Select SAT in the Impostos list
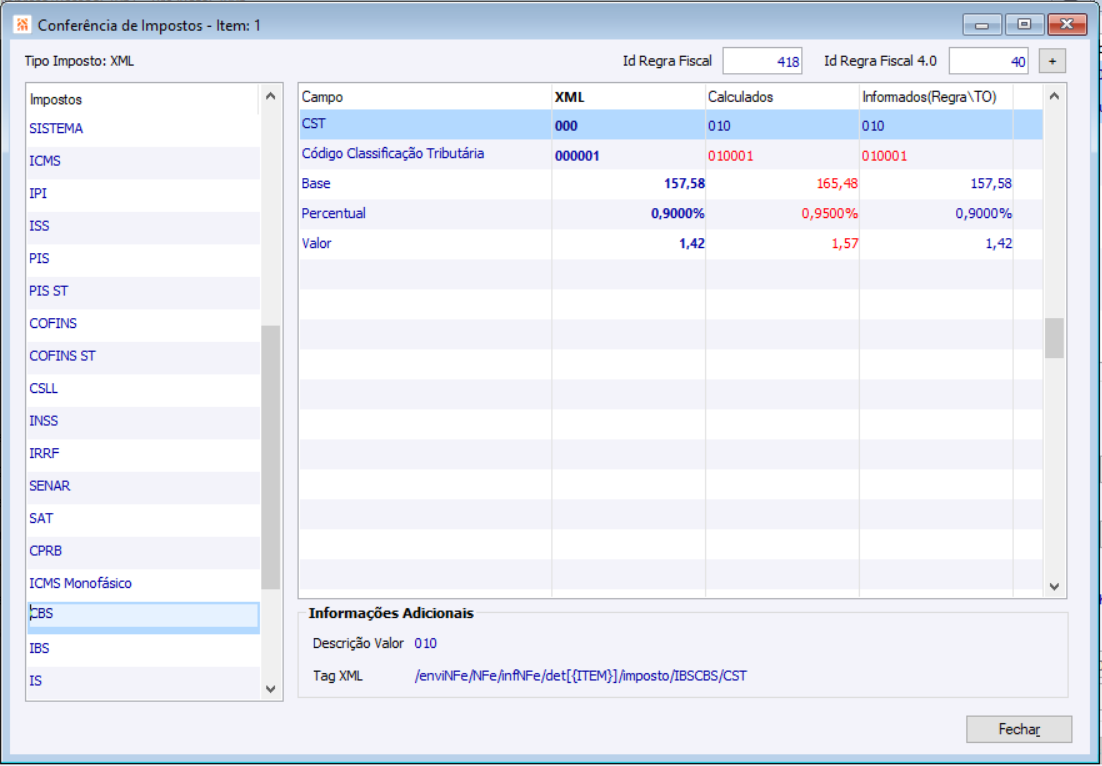The image size is (1102, 766). tap(143, 519)
